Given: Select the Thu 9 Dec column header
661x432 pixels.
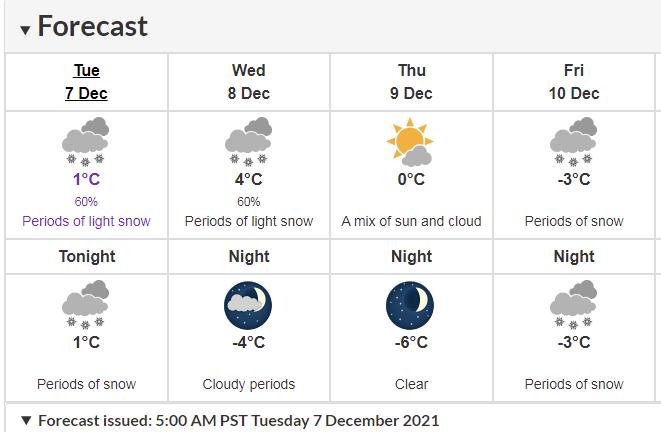Looking at the screenshot, I should coord(411,82).
